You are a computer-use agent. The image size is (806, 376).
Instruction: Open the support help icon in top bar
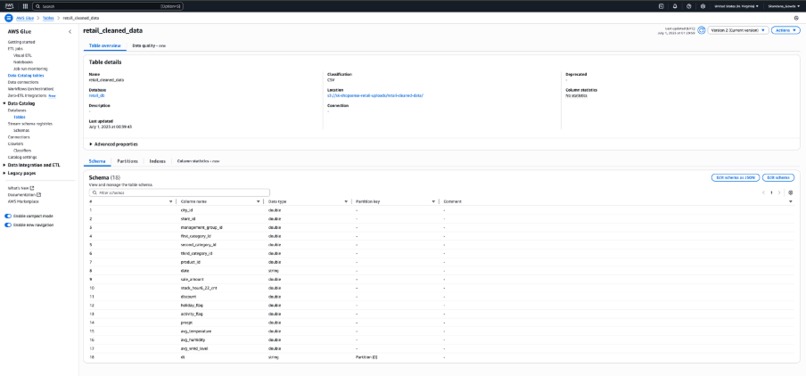(x=689, y=6)
